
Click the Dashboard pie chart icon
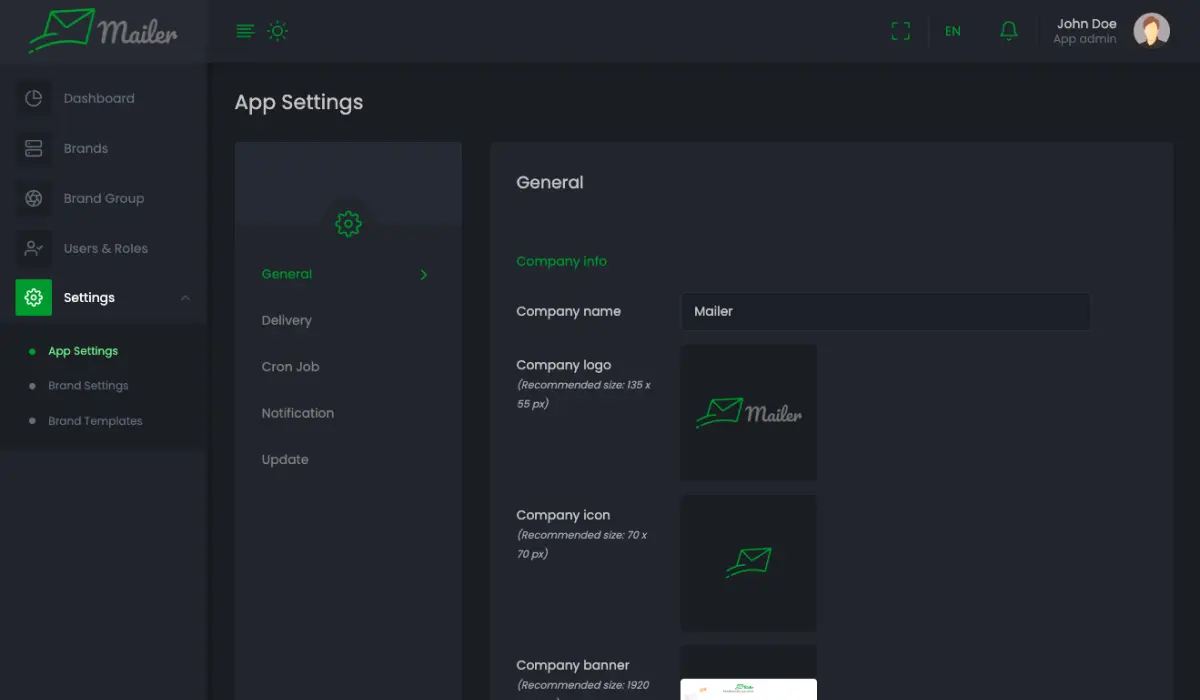[x=33, y=98]
